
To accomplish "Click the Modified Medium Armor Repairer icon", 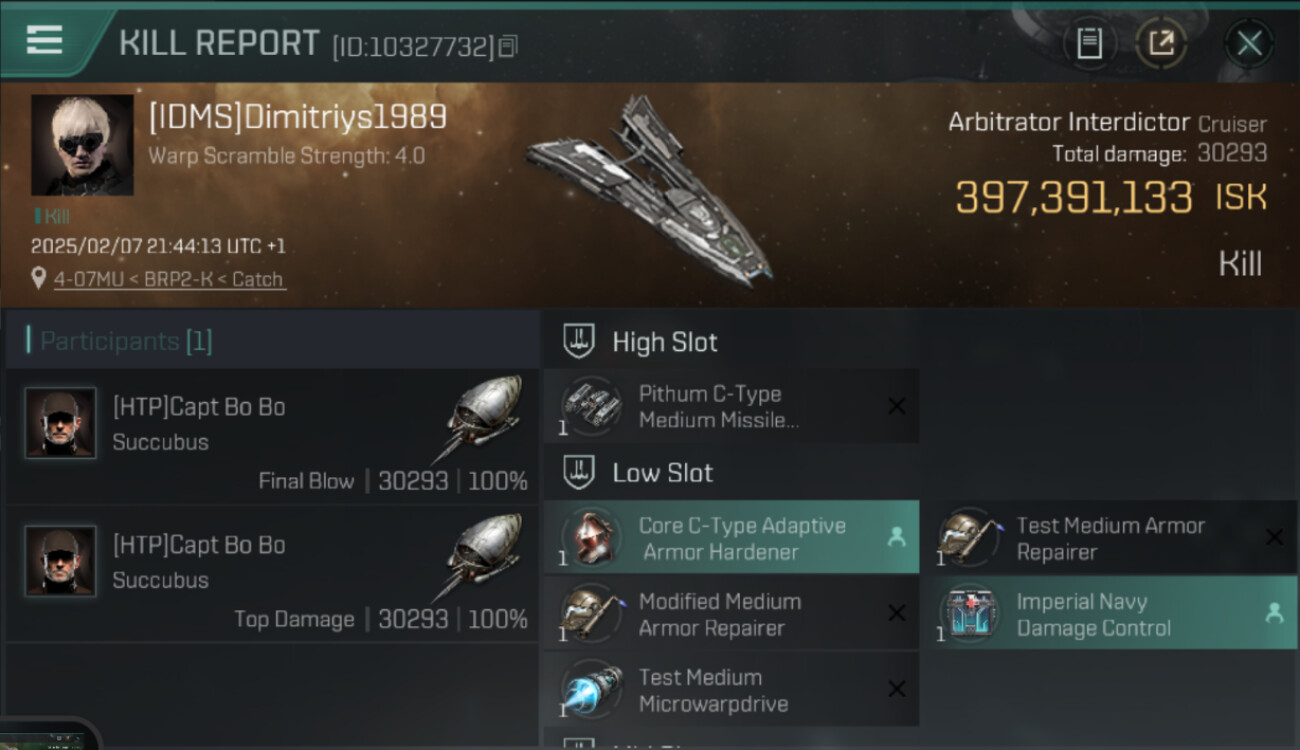I will click(590, 614).
